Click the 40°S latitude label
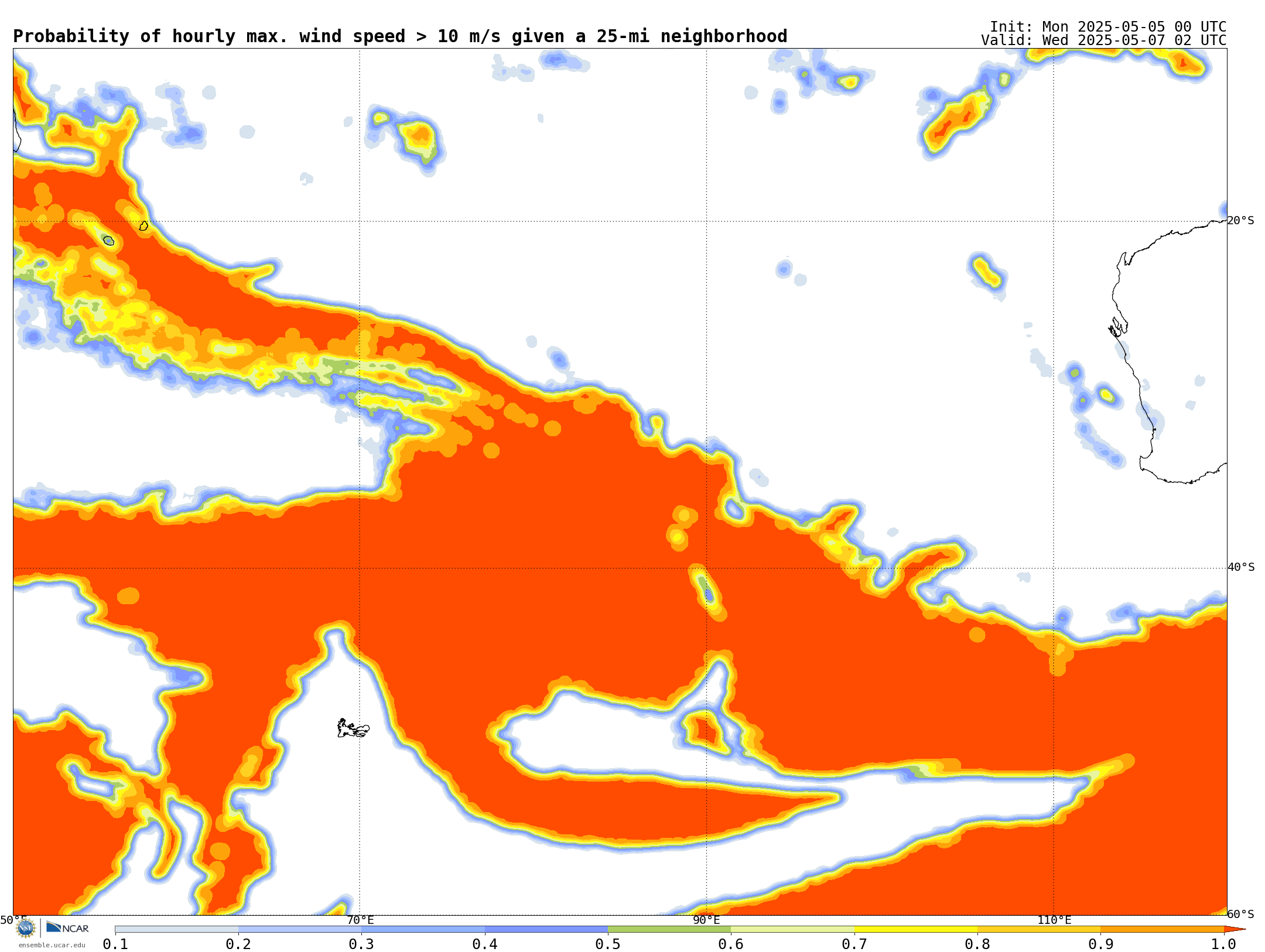Screen dimensions: 1265x952 1240,567
